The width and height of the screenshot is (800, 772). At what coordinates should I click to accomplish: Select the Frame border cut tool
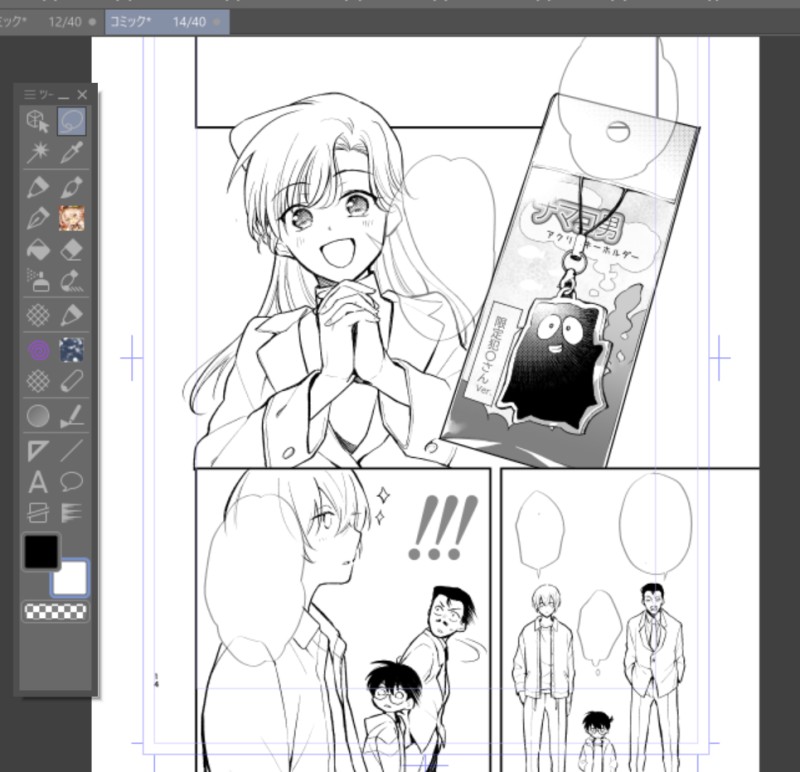(x=38, y=513)
